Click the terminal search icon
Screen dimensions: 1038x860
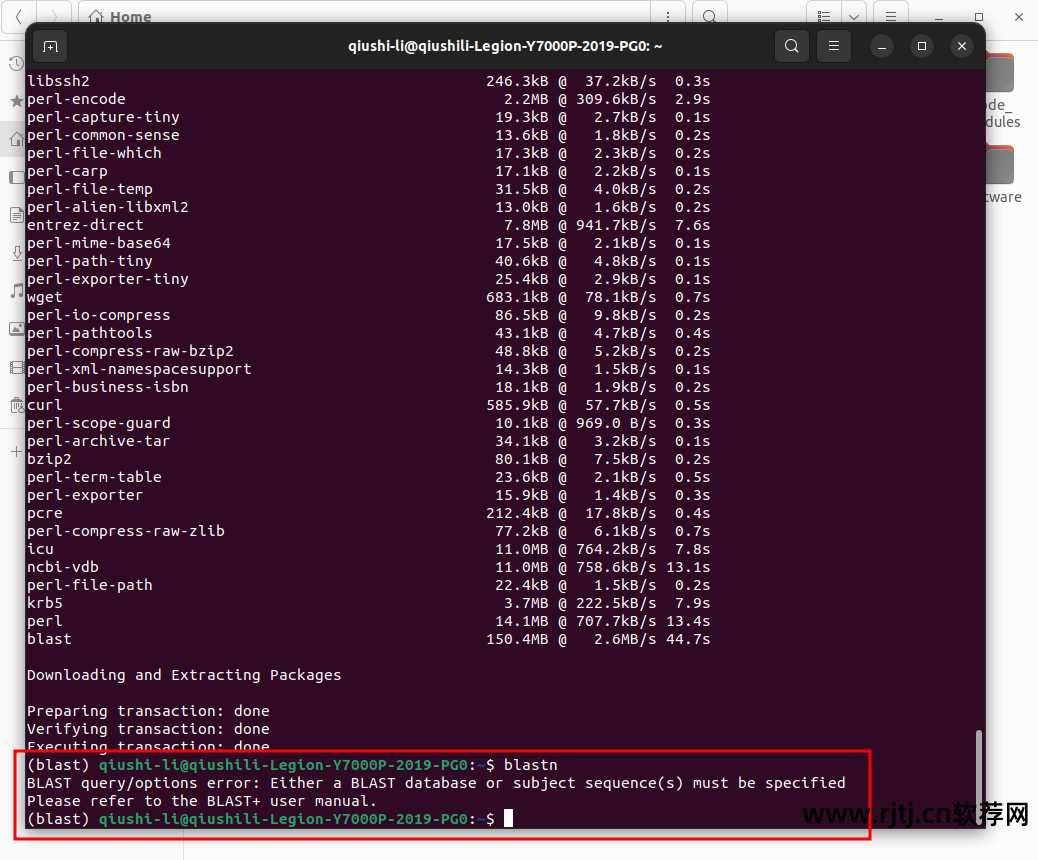coord(792,46)
